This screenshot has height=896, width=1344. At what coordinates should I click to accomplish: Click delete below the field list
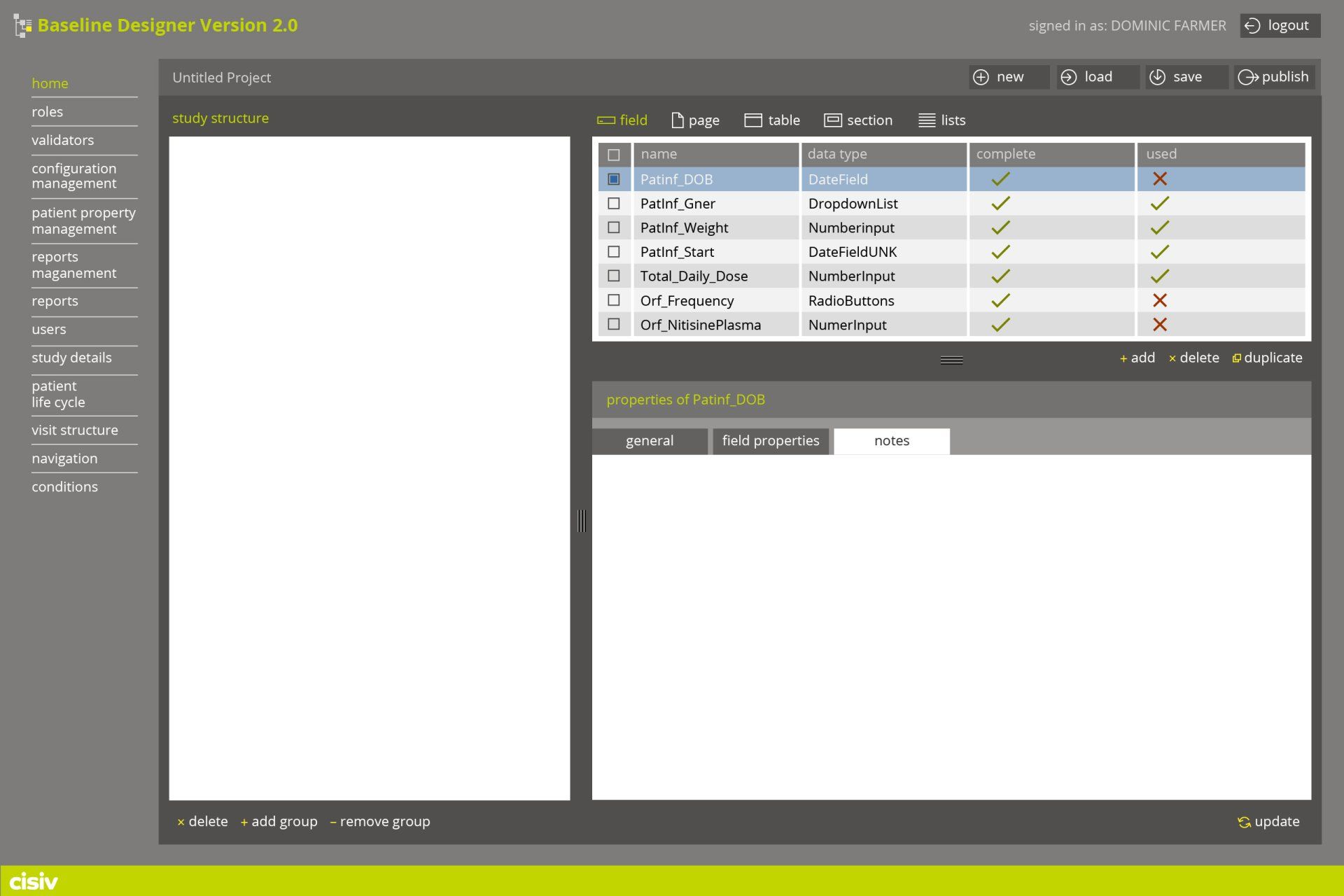pyautogui.click(x=1194, y=358)
